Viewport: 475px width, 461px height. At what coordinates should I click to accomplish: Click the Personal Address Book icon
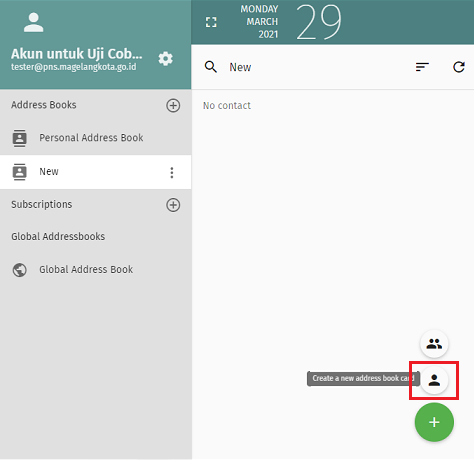[19, 138]
